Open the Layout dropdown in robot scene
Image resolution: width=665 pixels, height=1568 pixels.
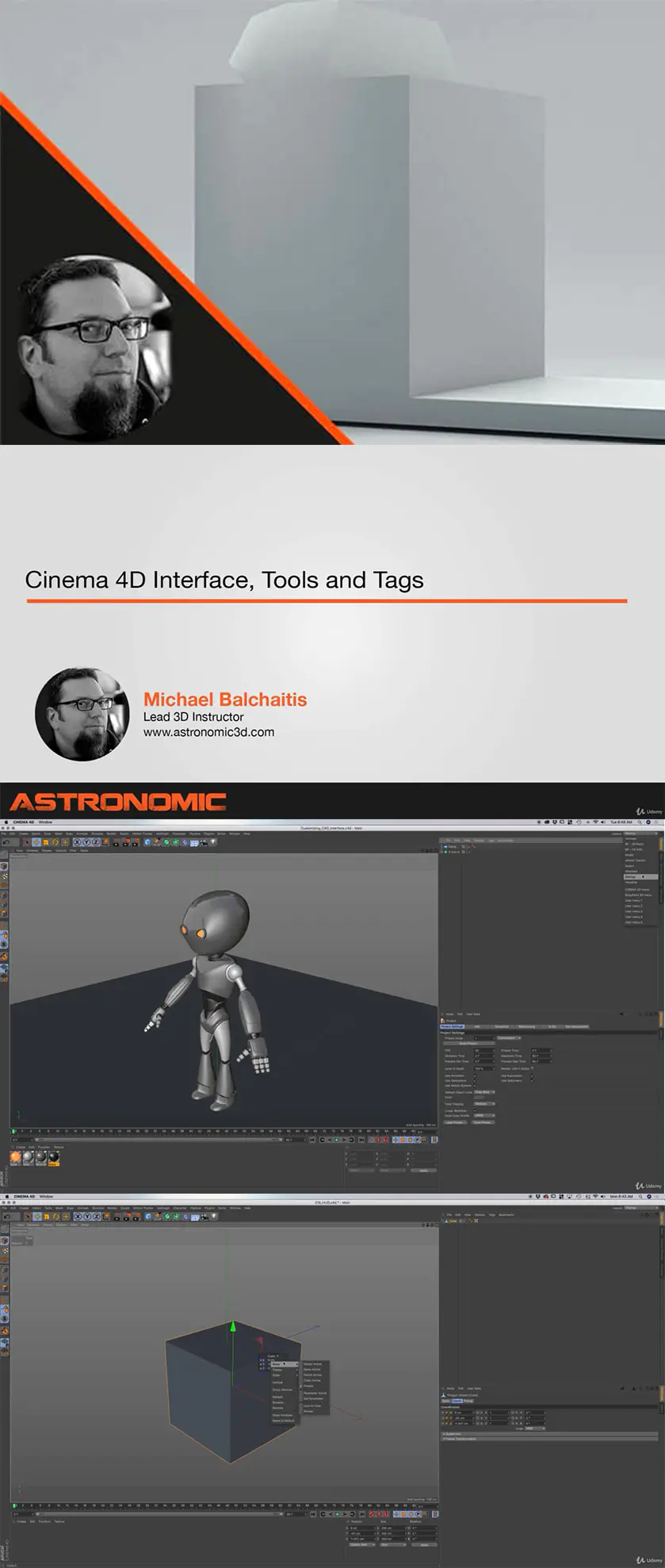tap(640, 834)
